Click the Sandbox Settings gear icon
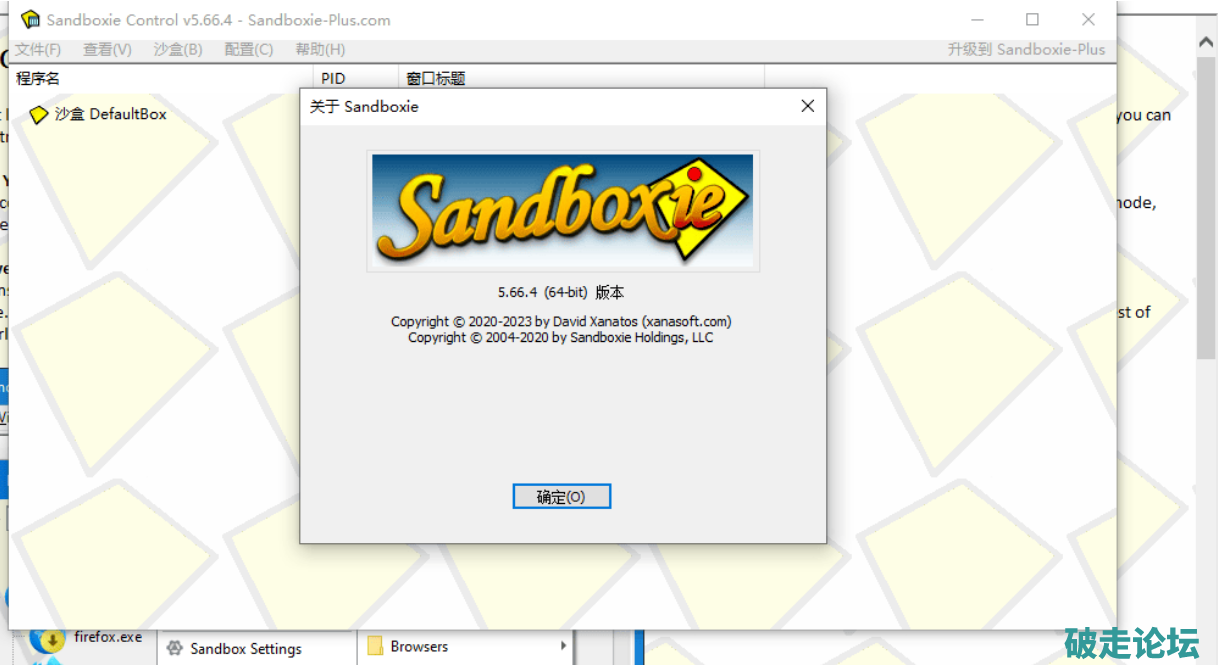Image resolution: width=1219 pixels, height=665 pixels. click(175, 648)
